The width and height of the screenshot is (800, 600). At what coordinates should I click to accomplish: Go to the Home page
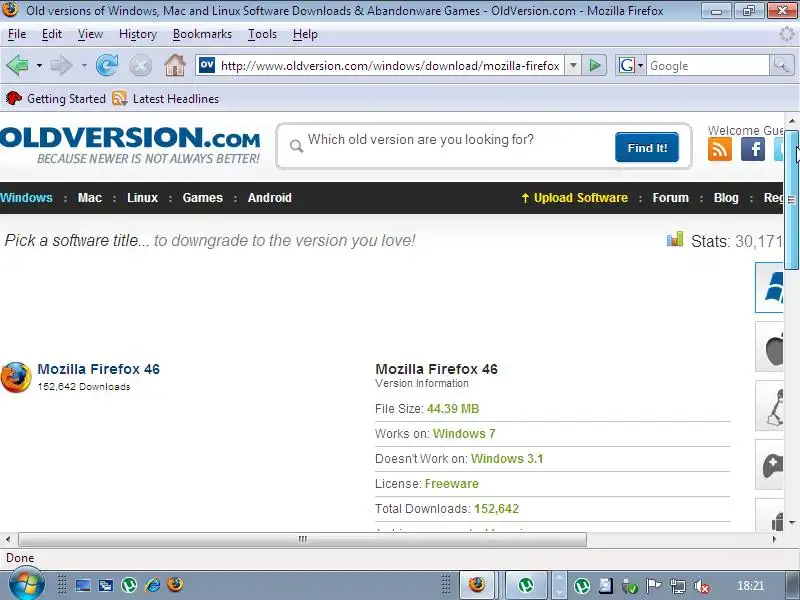click(174, 65)
